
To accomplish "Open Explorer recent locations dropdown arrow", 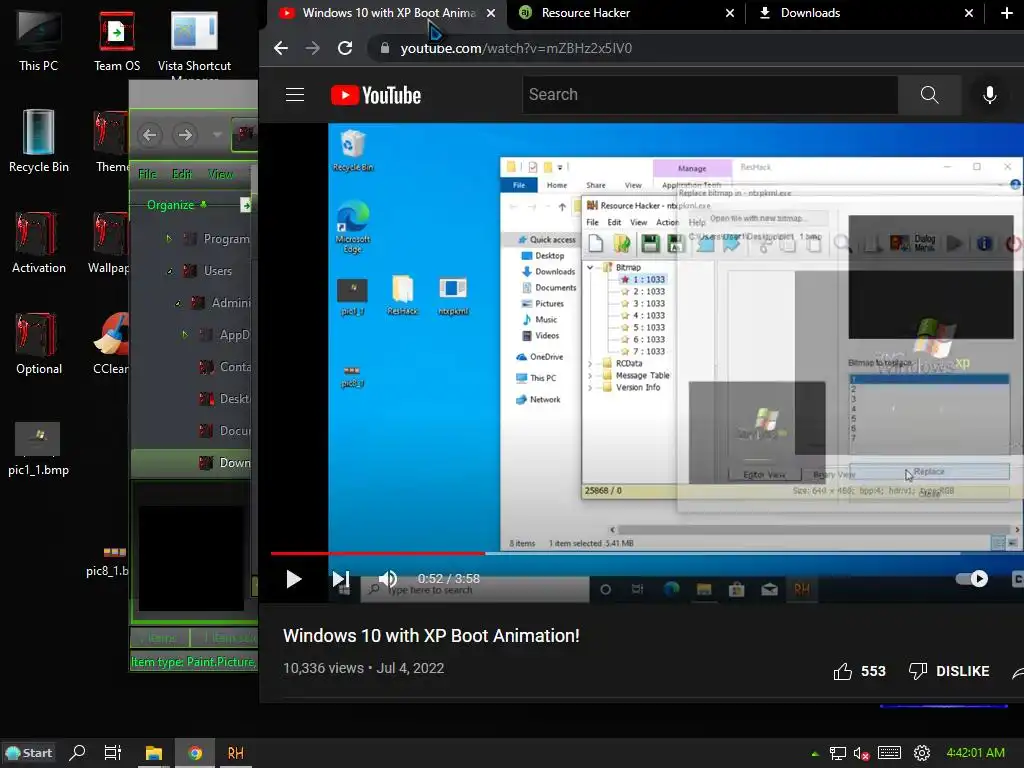I will tap(217, 135).
